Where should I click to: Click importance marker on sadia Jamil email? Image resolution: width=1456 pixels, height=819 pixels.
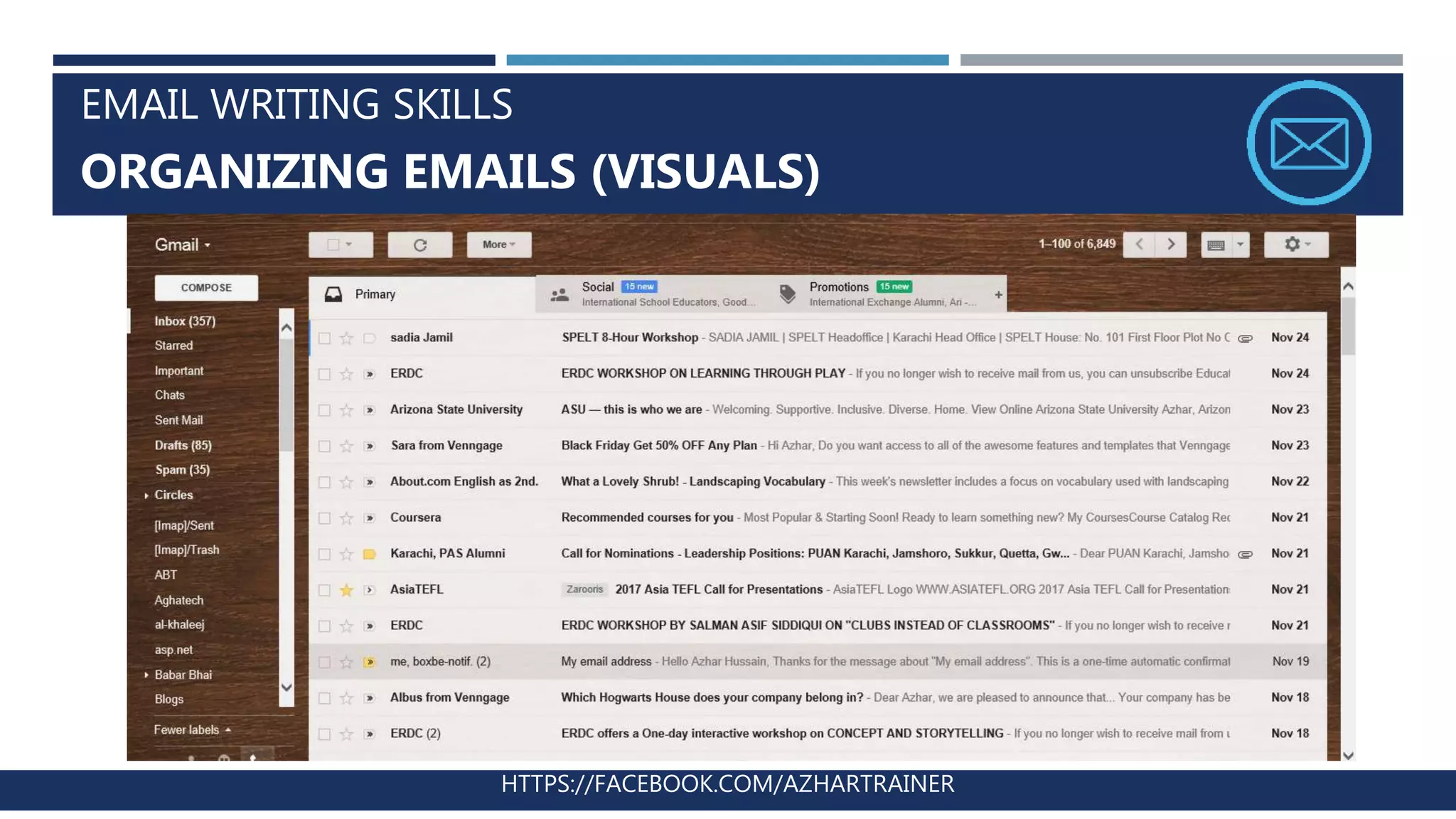370,338
